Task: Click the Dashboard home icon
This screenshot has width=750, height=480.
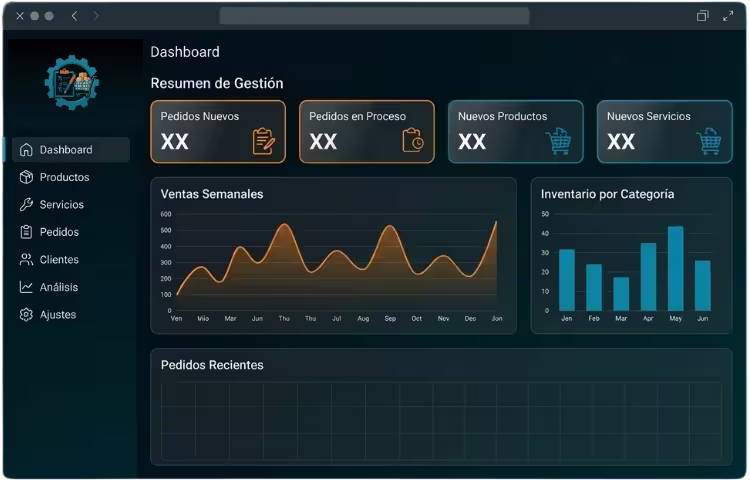Action: click(26, 150)
